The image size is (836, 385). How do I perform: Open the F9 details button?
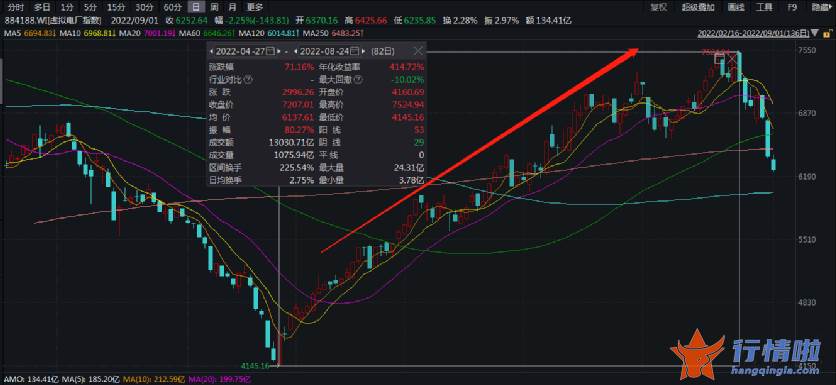792,7
